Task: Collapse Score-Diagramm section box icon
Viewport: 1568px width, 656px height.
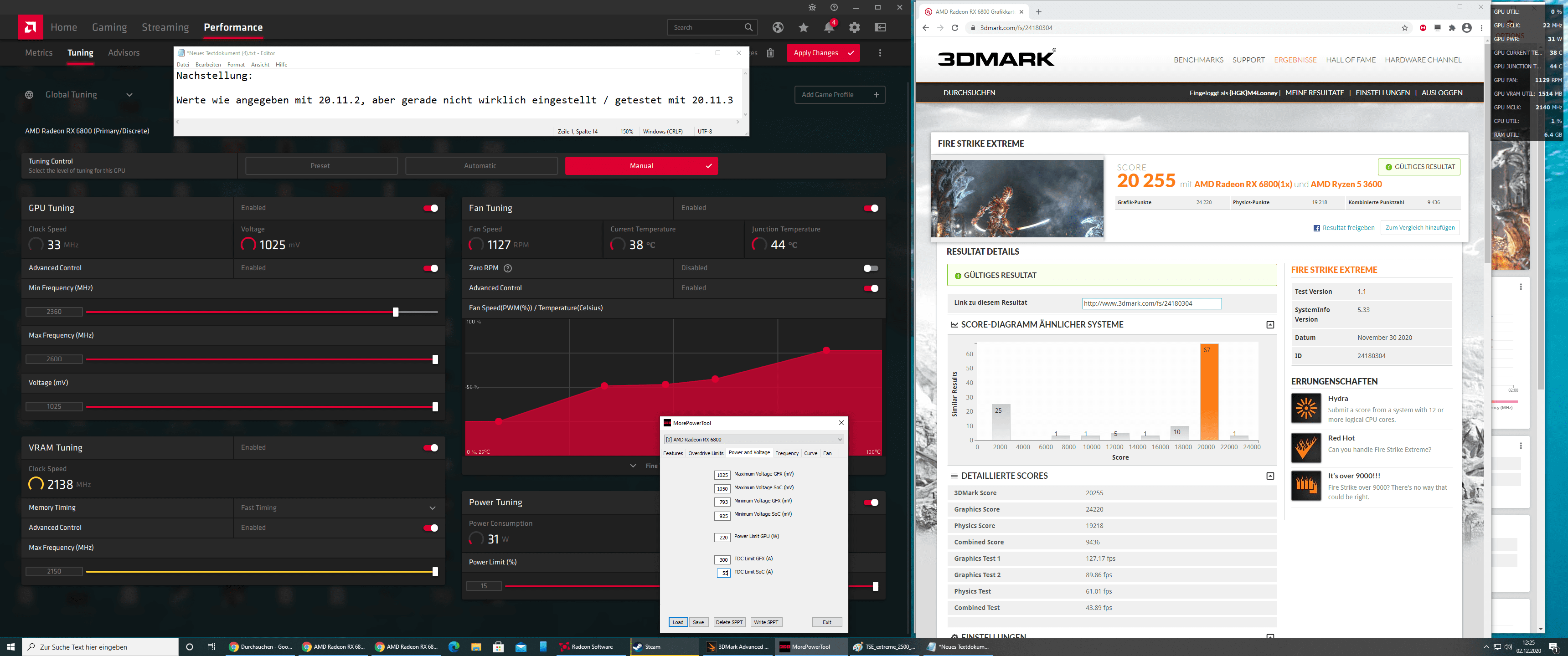Action: tap(1270, 325)
